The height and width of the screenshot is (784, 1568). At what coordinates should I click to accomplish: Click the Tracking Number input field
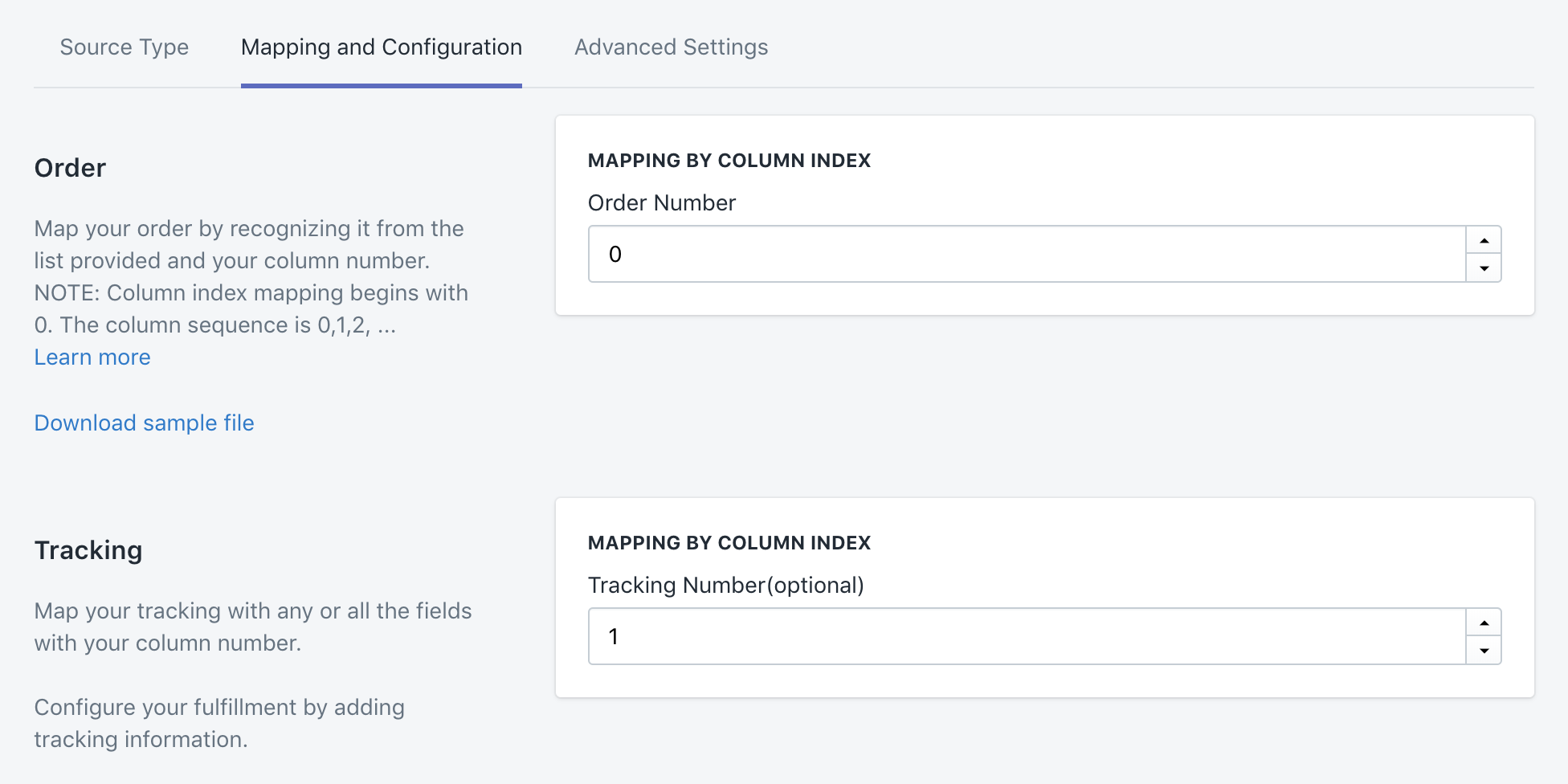pyautogui.click(x=1027, y=636)
